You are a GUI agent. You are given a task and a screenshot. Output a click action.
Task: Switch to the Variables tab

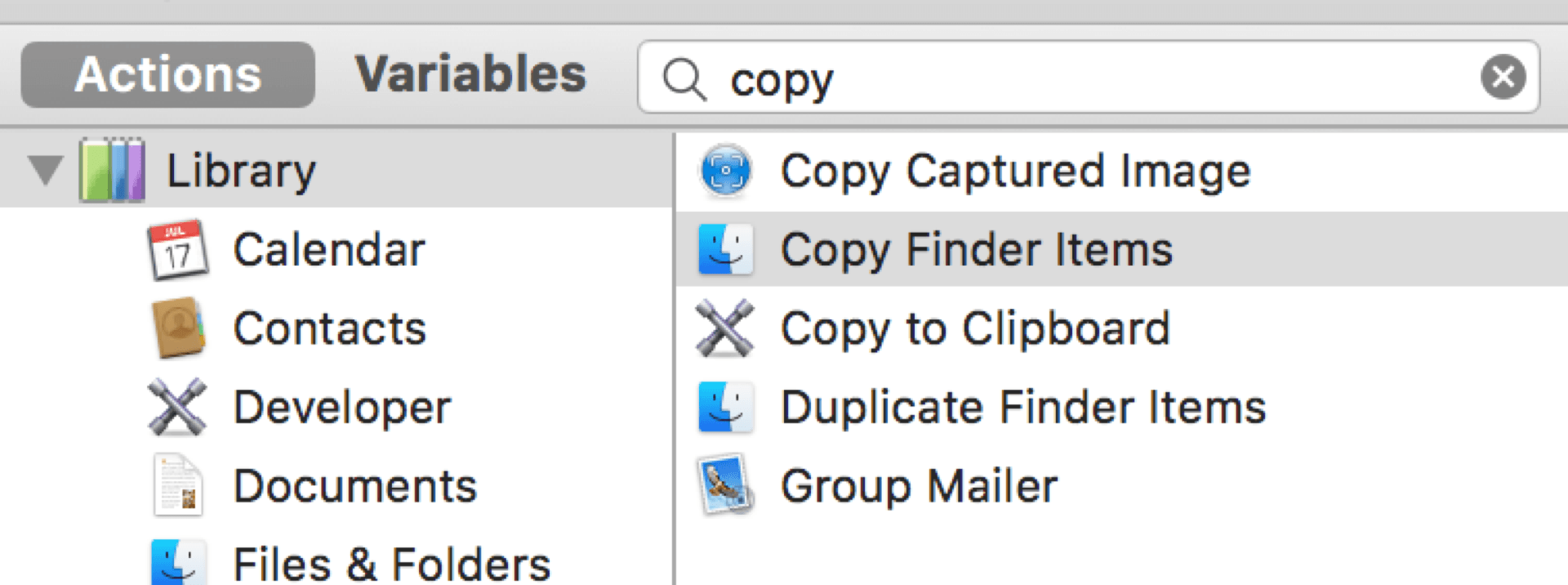(470, 75)
